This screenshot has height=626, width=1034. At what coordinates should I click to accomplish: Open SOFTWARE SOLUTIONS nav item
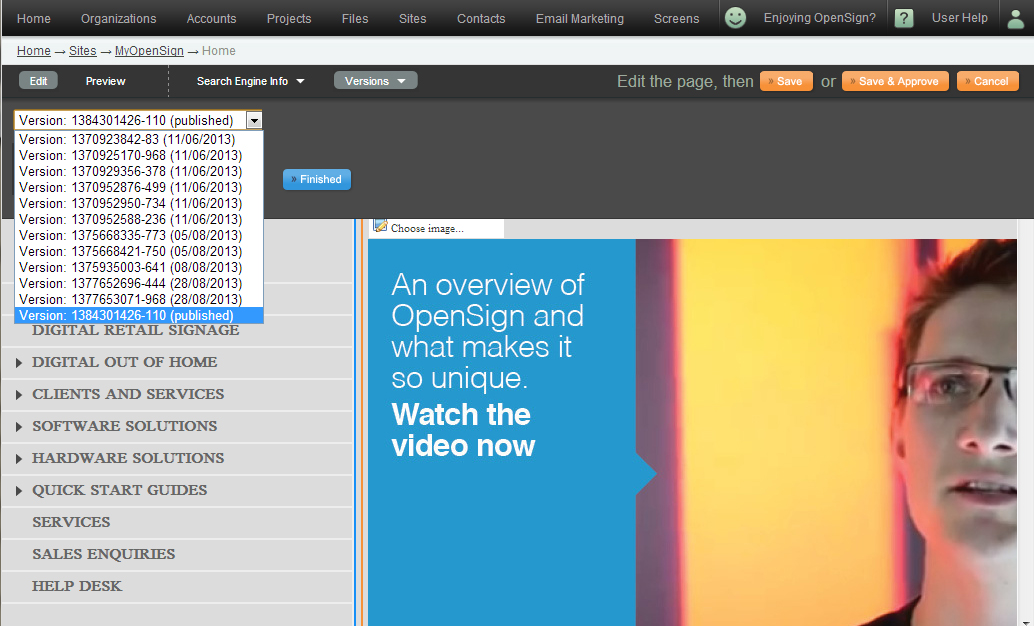[x=125, y=426]
